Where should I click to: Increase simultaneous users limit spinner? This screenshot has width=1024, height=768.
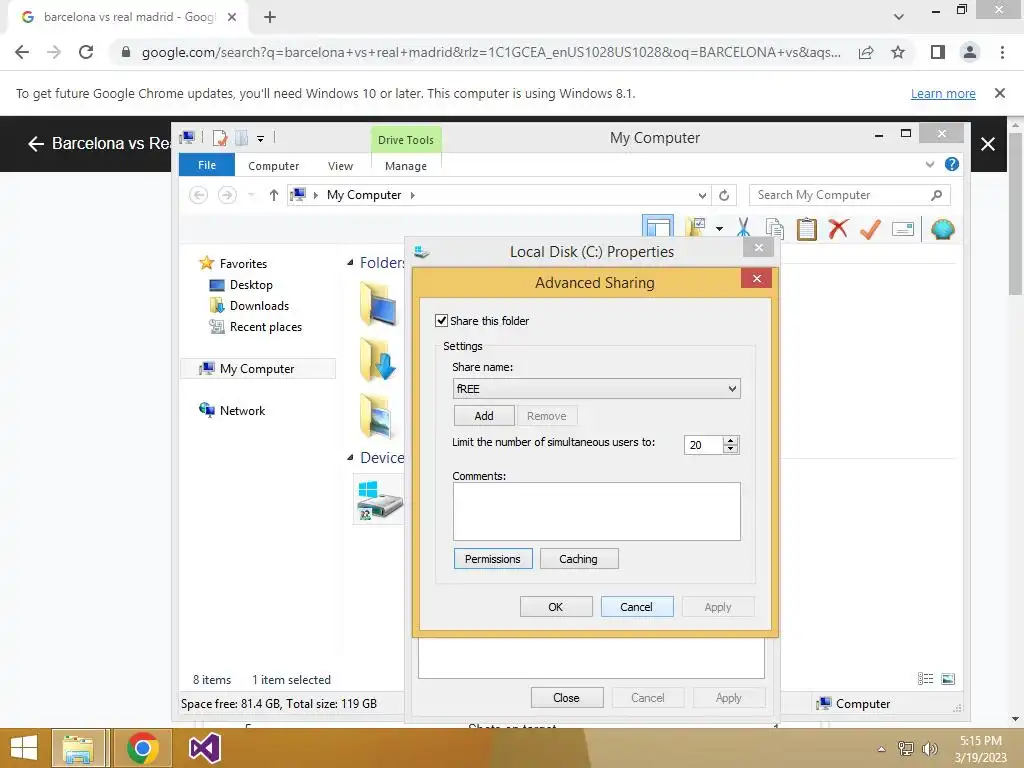[x=731, y=440]
